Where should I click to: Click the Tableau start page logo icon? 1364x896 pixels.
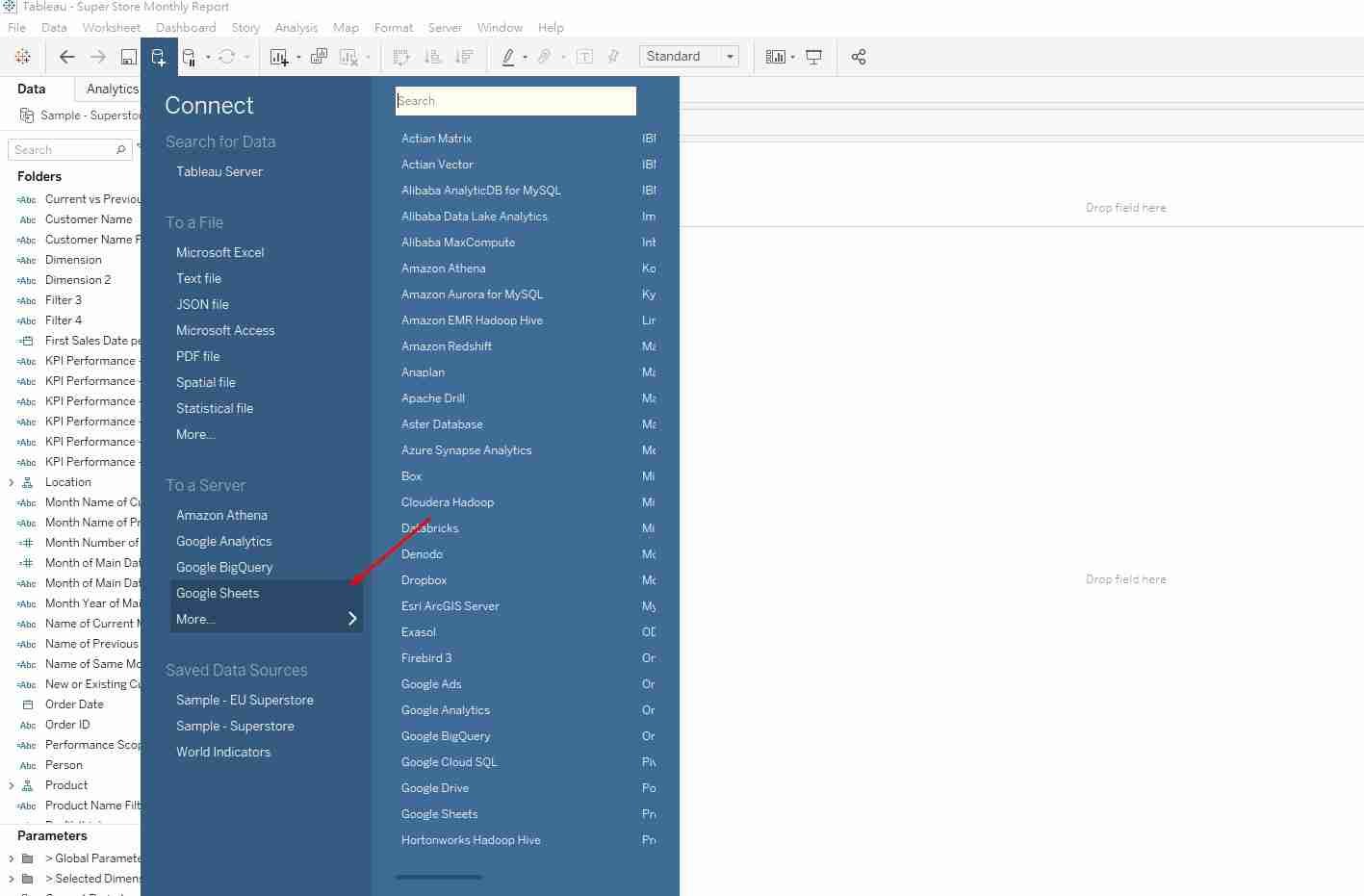pos(23,57)
